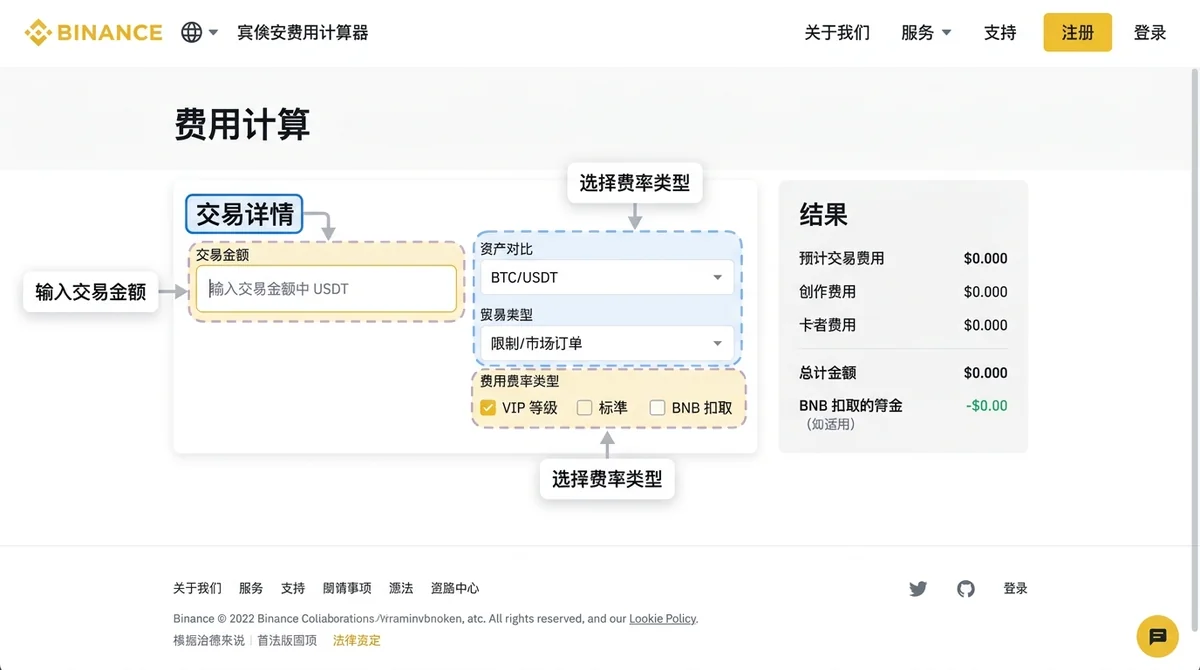
Task: Open the GitHub icon in footer
Action: (x=966, y=589)
